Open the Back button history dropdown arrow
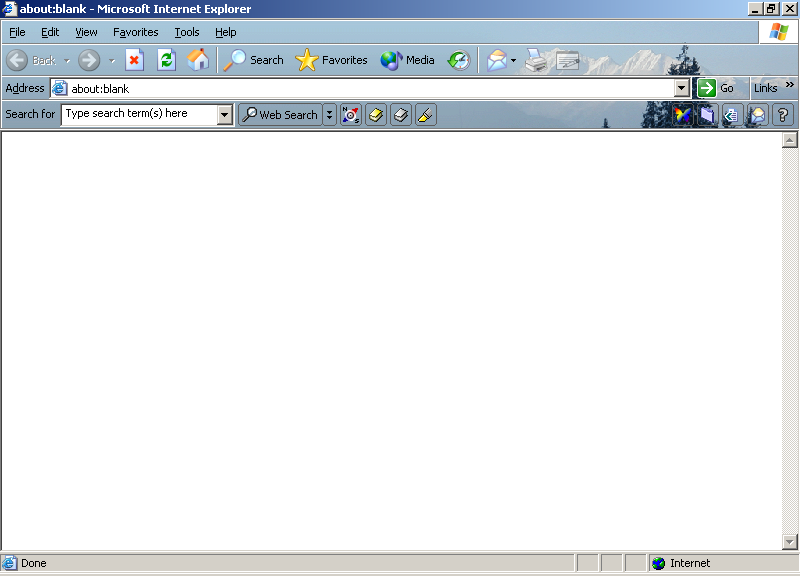 (x=67, y=61)
